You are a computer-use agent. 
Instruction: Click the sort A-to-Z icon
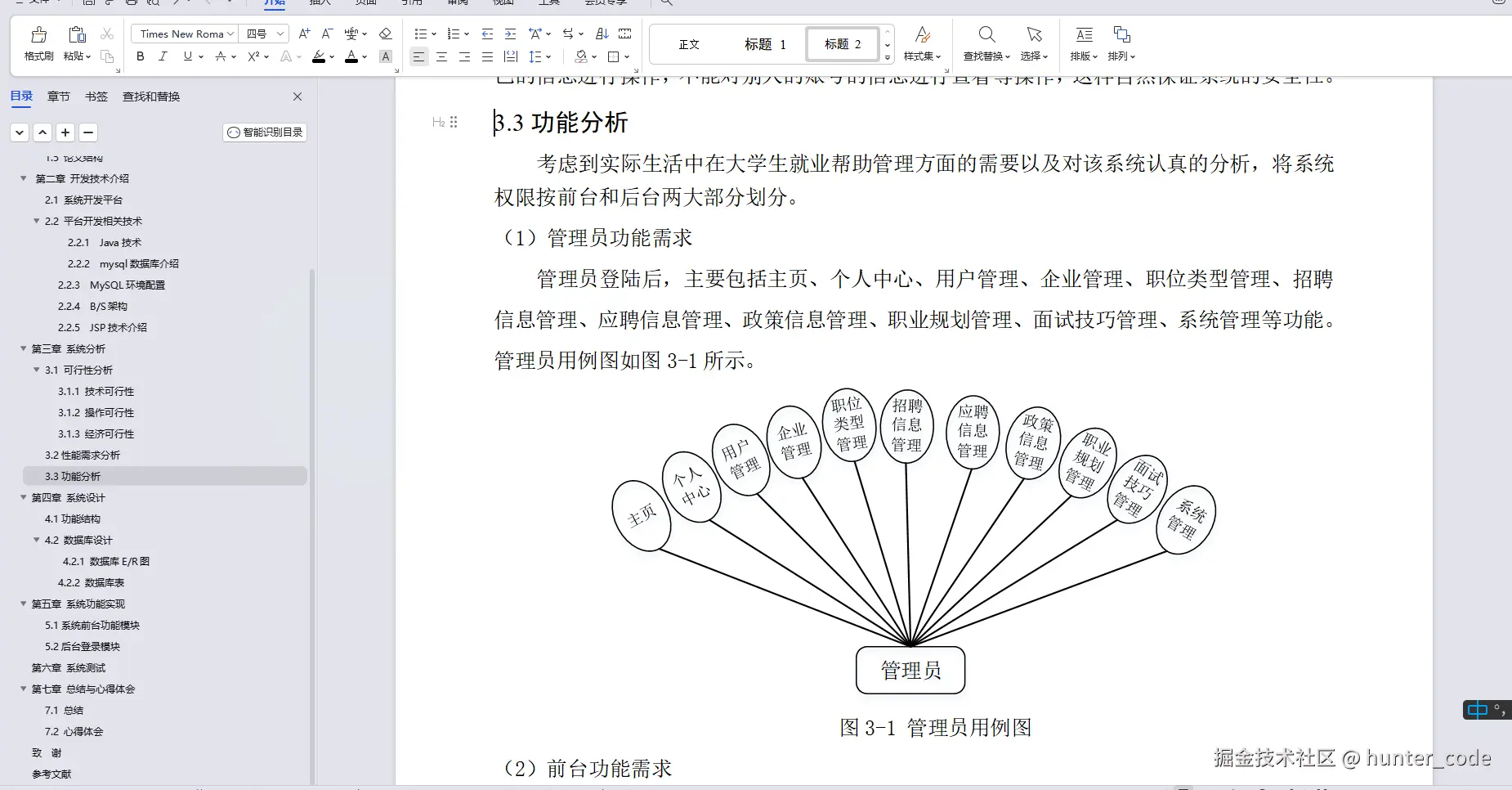tap(602, 34)
